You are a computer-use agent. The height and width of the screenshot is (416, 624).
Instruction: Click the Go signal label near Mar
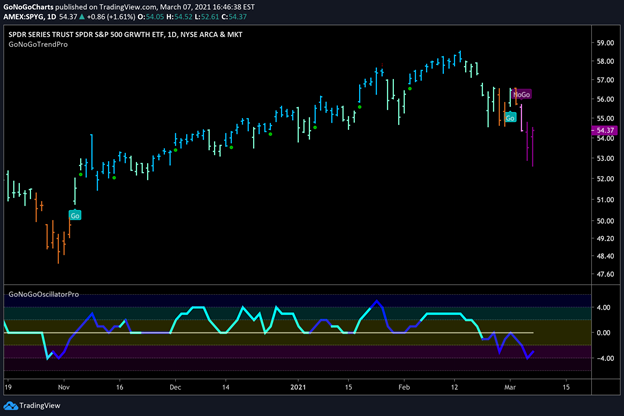(510, 117)
